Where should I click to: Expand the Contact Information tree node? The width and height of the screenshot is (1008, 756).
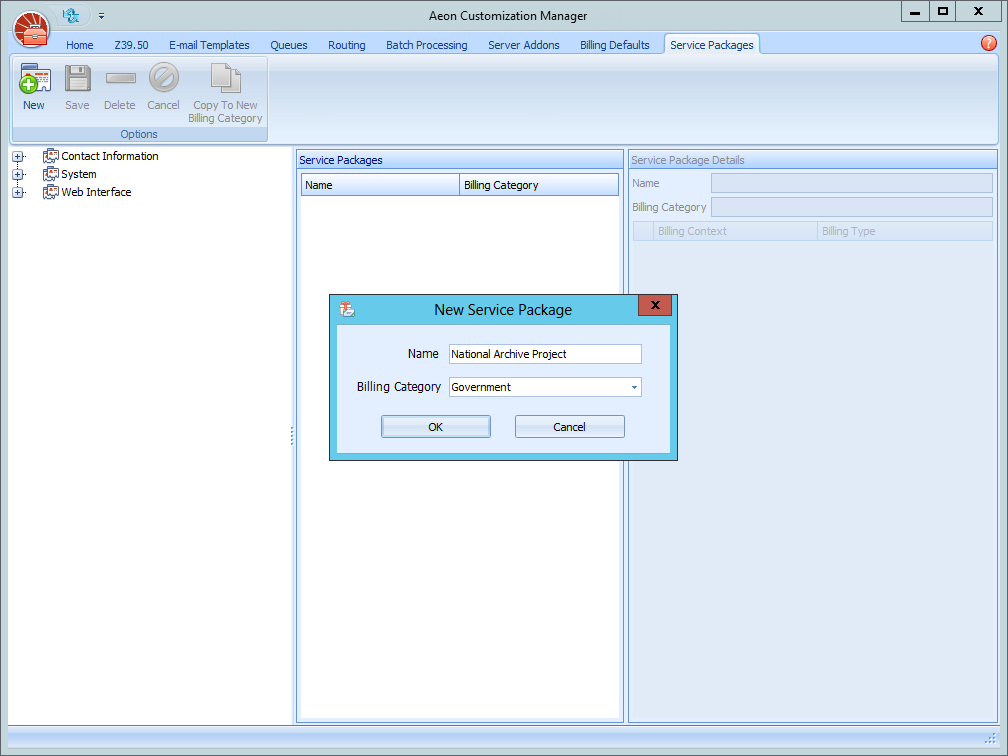coord(18,156)
